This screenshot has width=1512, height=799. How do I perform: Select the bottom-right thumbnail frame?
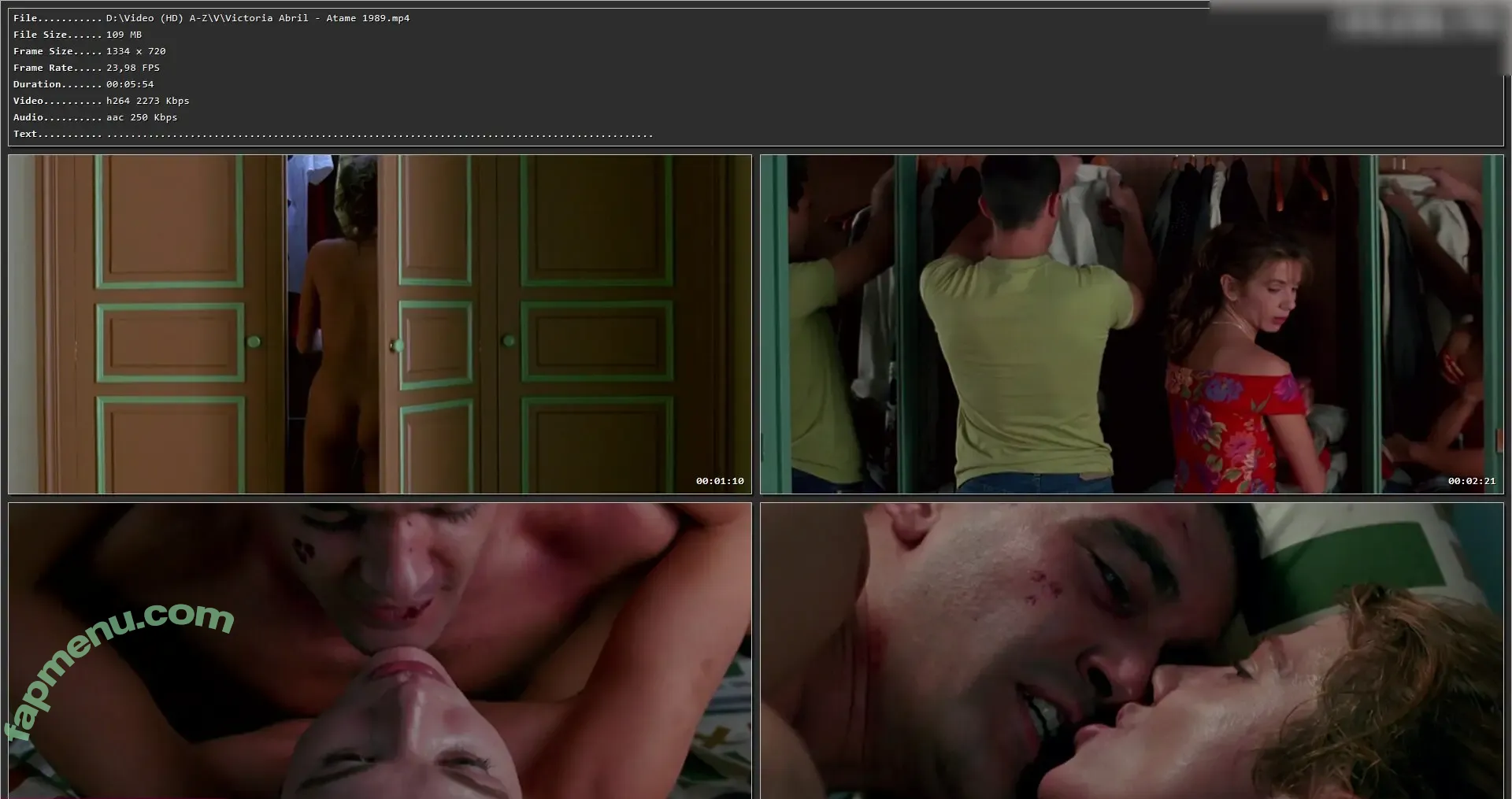pos(1131,650)
